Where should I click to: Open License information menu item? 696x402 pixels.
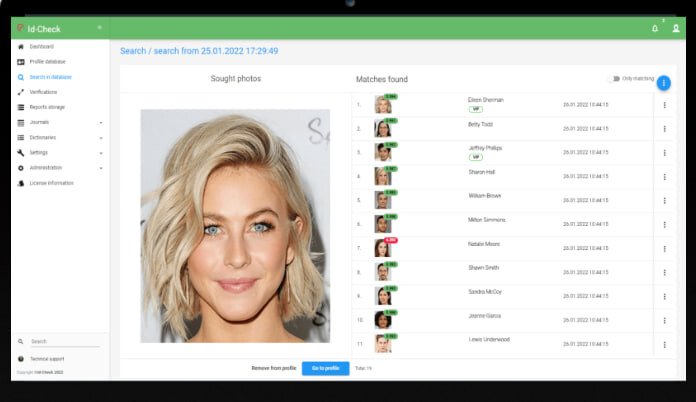click(x=51, y=183)
